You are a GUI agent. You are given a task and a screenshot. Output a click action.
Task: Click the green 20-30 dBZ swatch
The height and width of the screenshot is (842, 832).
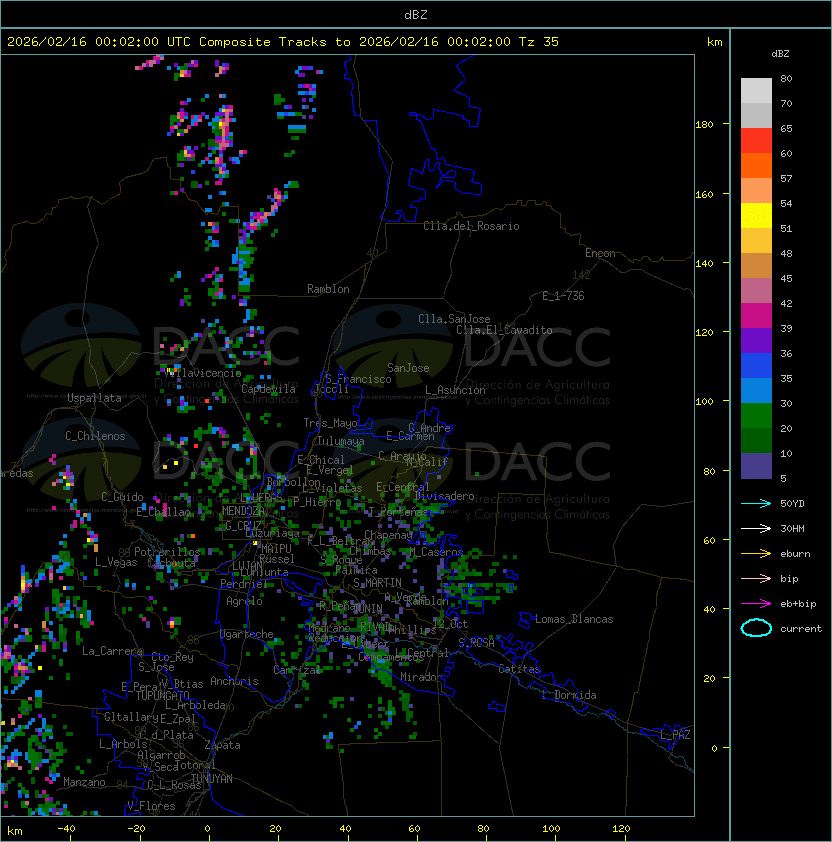756,416
